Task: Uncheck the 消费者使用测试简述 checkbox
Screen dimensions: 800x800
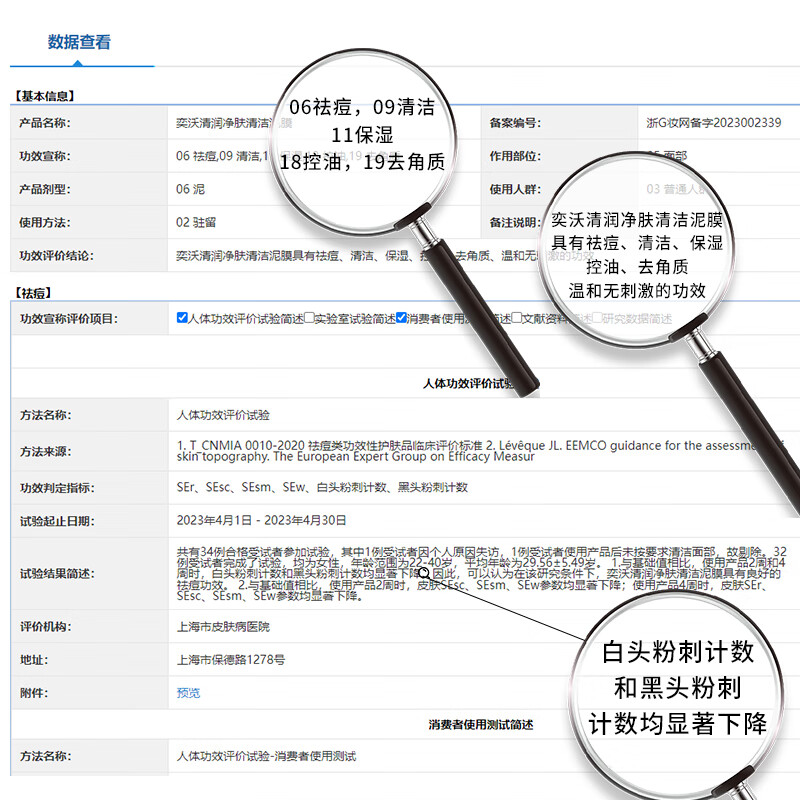Action: point(401,318)
